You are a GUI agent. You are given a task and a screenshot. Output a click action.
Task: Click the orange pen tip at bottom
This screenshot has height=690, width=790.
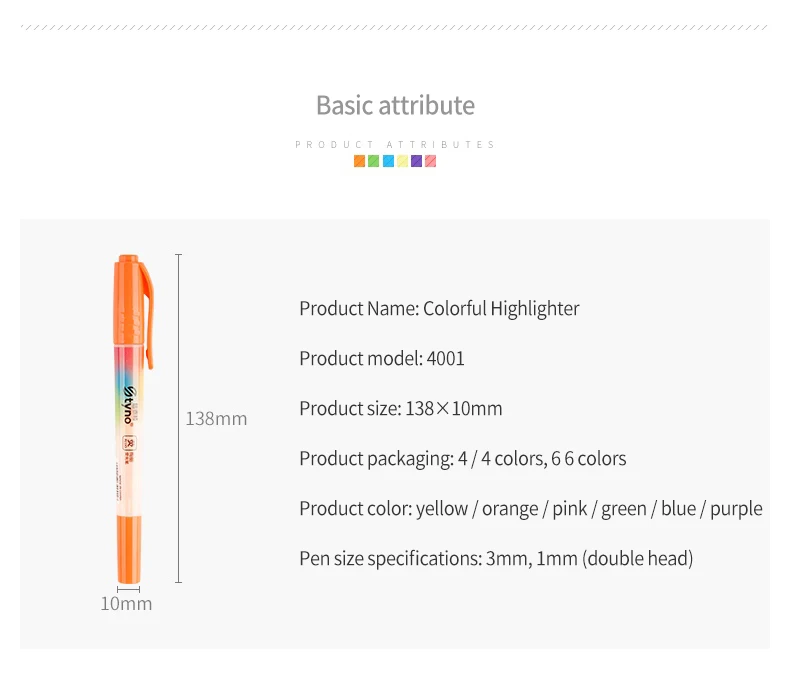(x=128, y=549)
